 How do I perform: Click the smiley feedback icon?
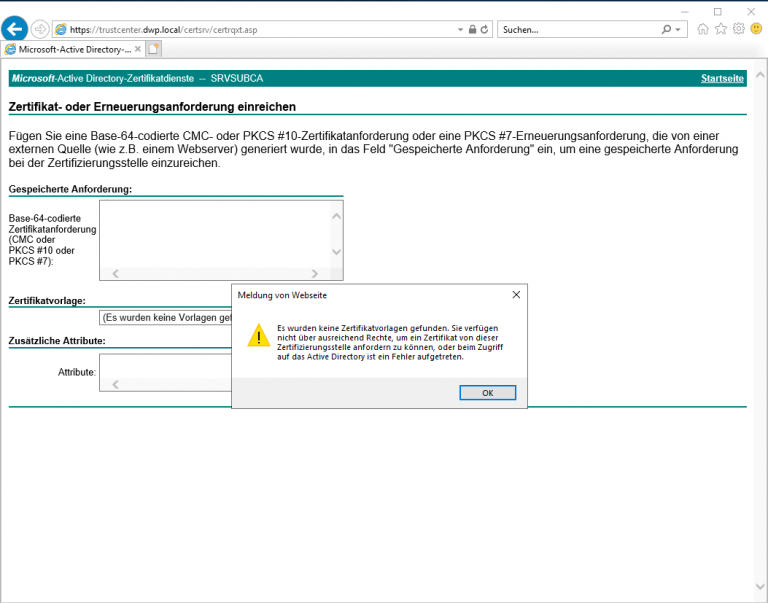point(756,29)
